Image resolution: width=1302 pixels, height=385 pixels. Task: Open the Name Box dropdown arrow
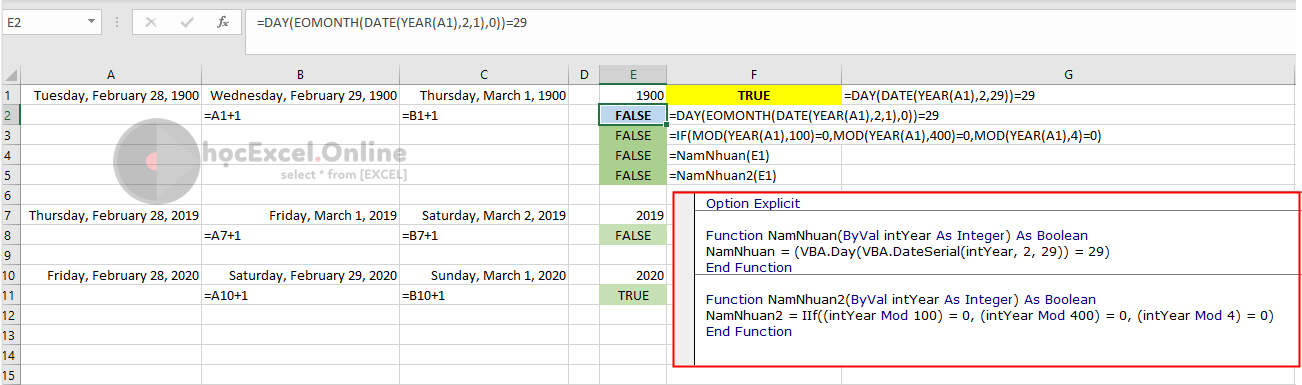click(92, 21)
